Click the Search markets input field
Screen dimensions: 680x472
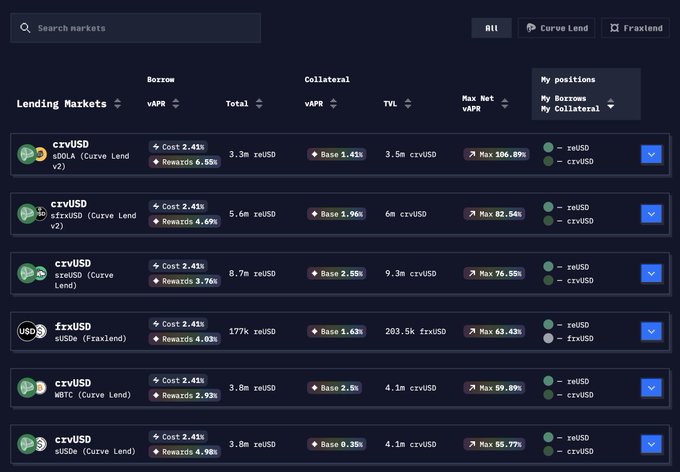click(x=135, y=28)
